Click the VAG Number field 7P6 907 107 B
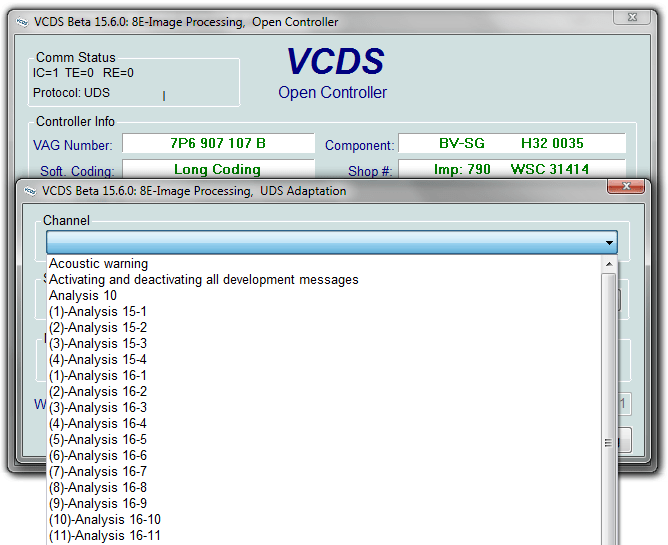The height and width of the screenshot is (545, 668). [218, 143]
